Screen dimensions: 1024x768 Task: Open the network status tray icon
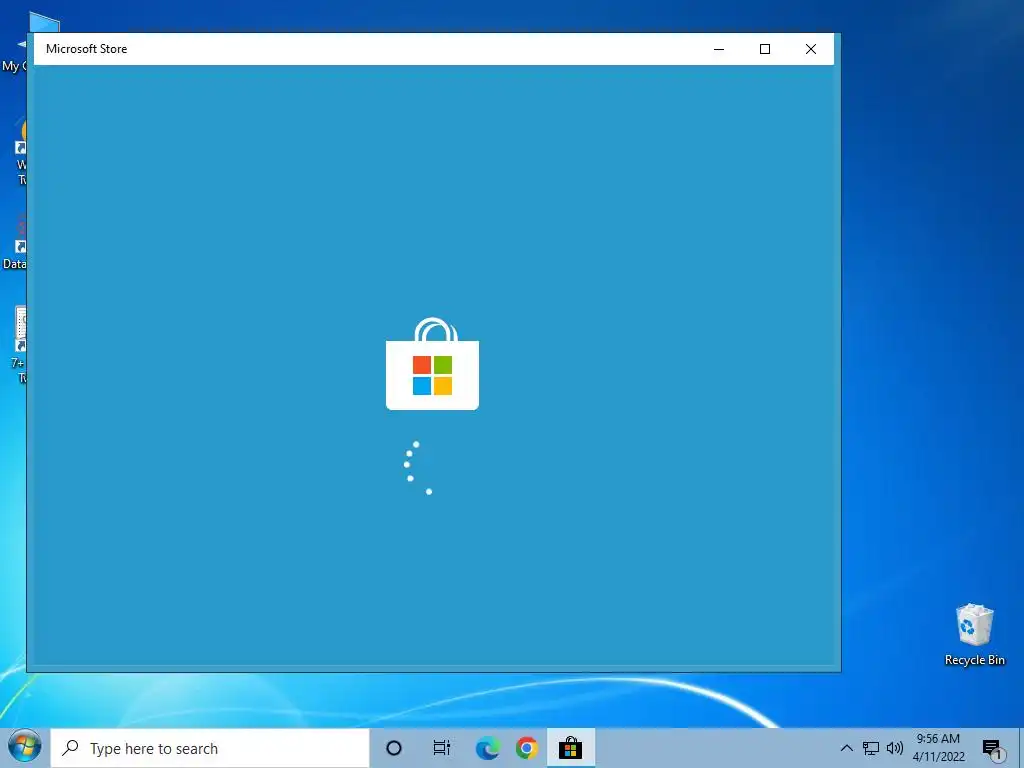871,748
